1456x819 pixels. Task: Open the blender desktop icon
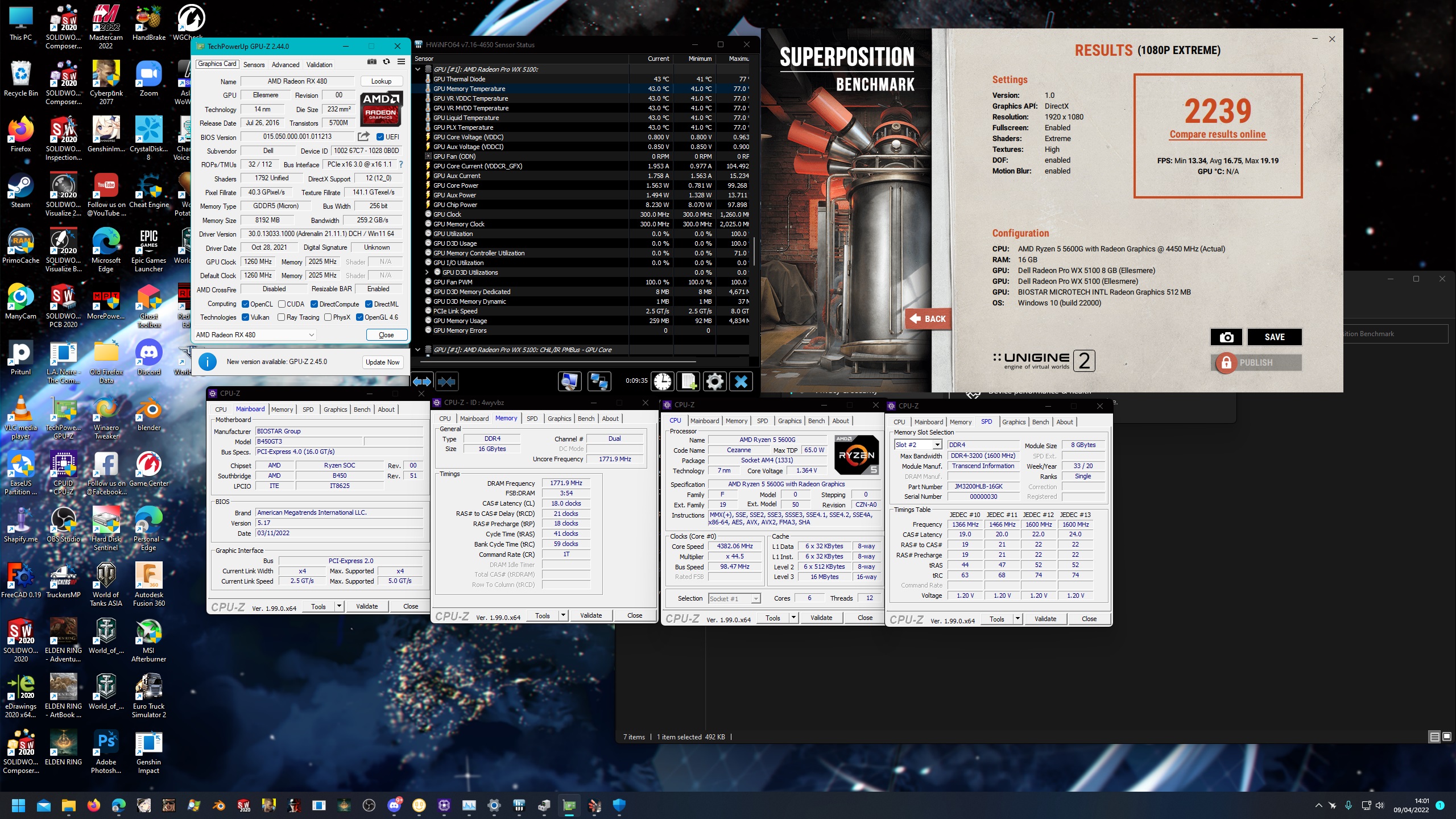149,413
